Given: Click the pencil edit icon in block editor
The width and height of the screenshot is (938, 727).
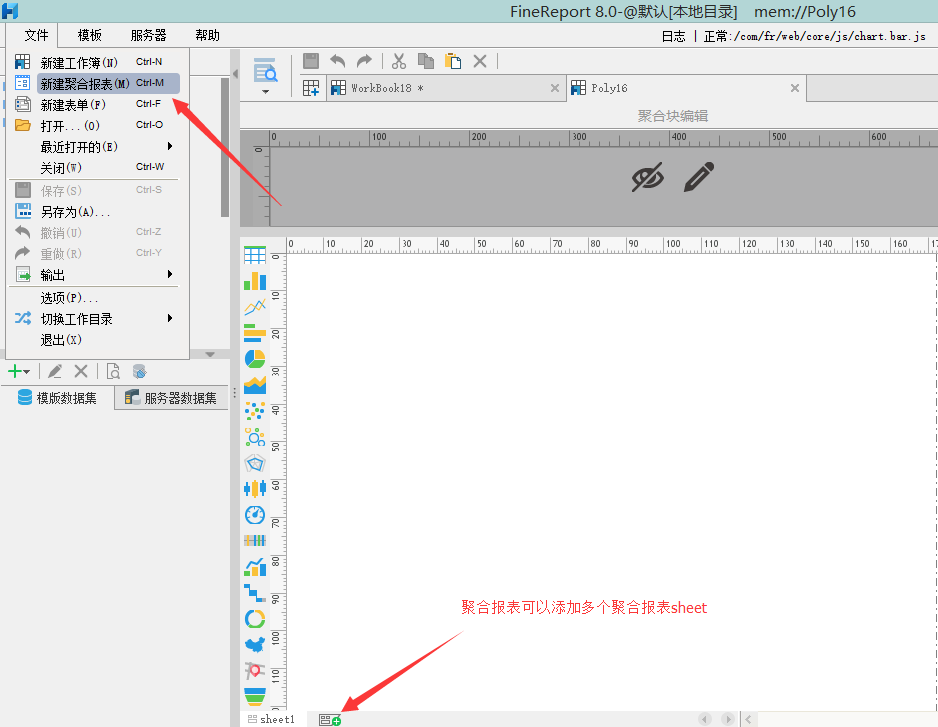Looking at the screenshot, I should (699, 177).
